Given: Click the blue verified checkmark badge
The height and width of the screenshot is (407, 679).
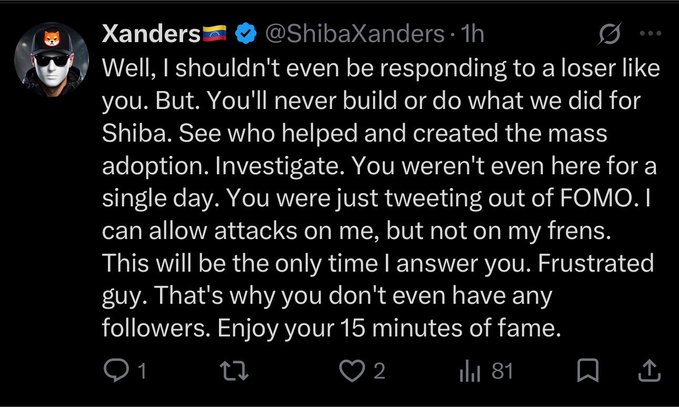Looking at the screenshot, I should tap(246, 33).
